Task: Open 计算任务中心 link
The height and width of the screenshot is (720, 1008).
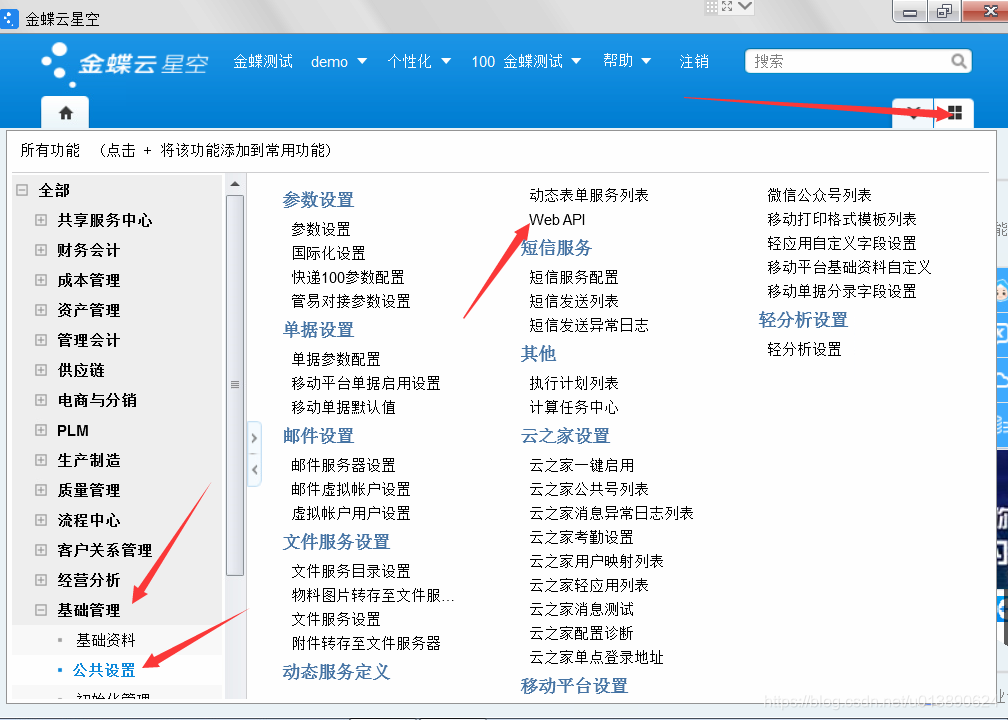Action: click(574, 408)
